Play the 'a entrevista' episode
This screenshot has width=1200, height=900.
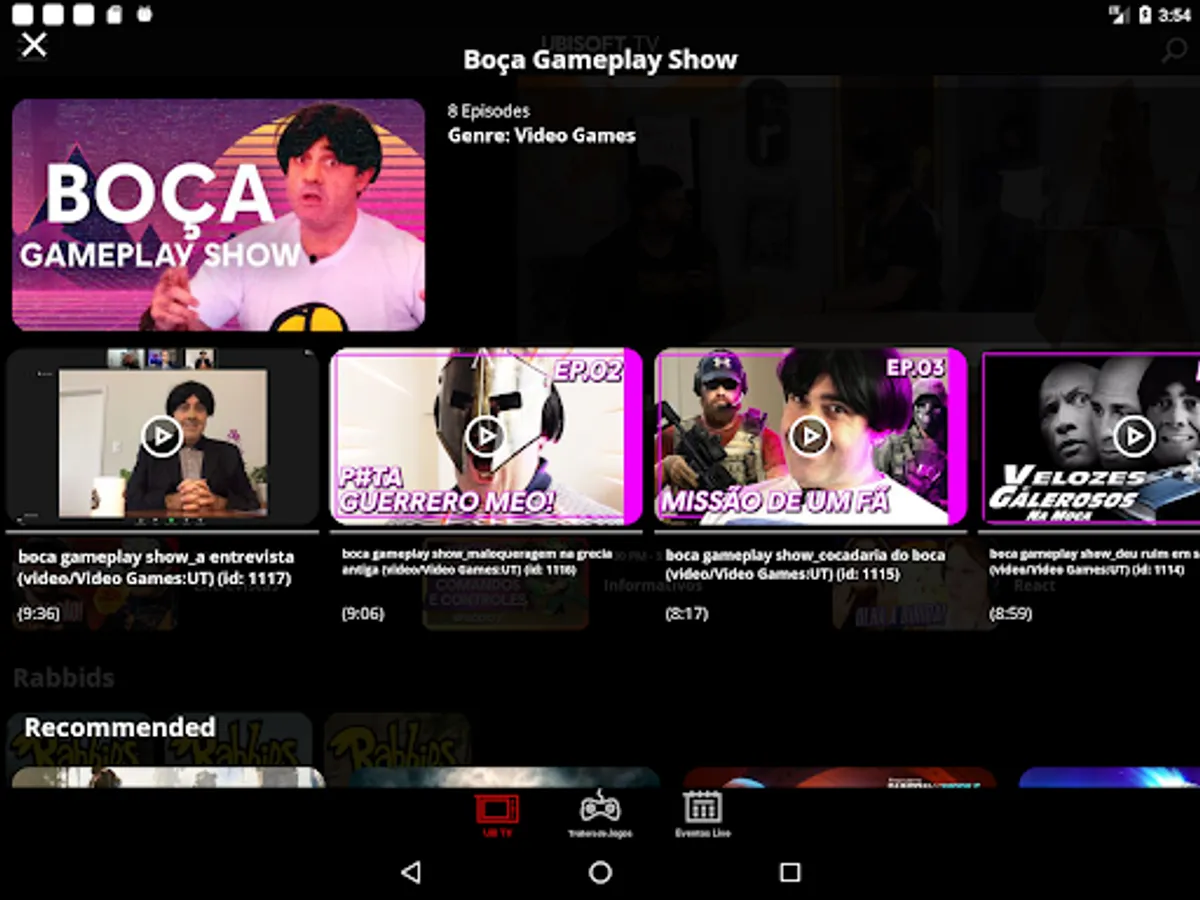161,435
